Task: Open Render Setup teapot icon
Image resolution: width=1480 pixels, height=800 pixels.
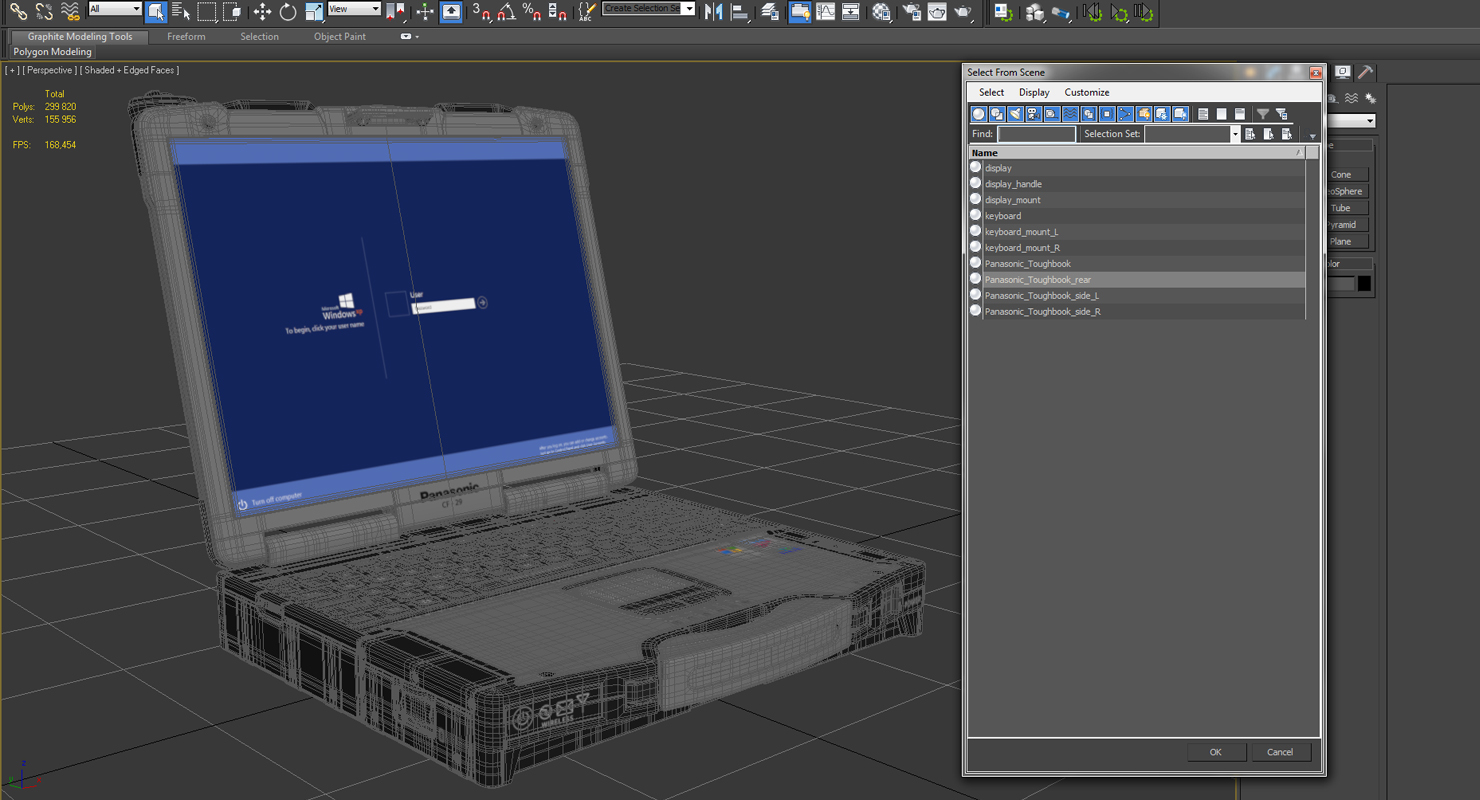Action: click(912, 11)
